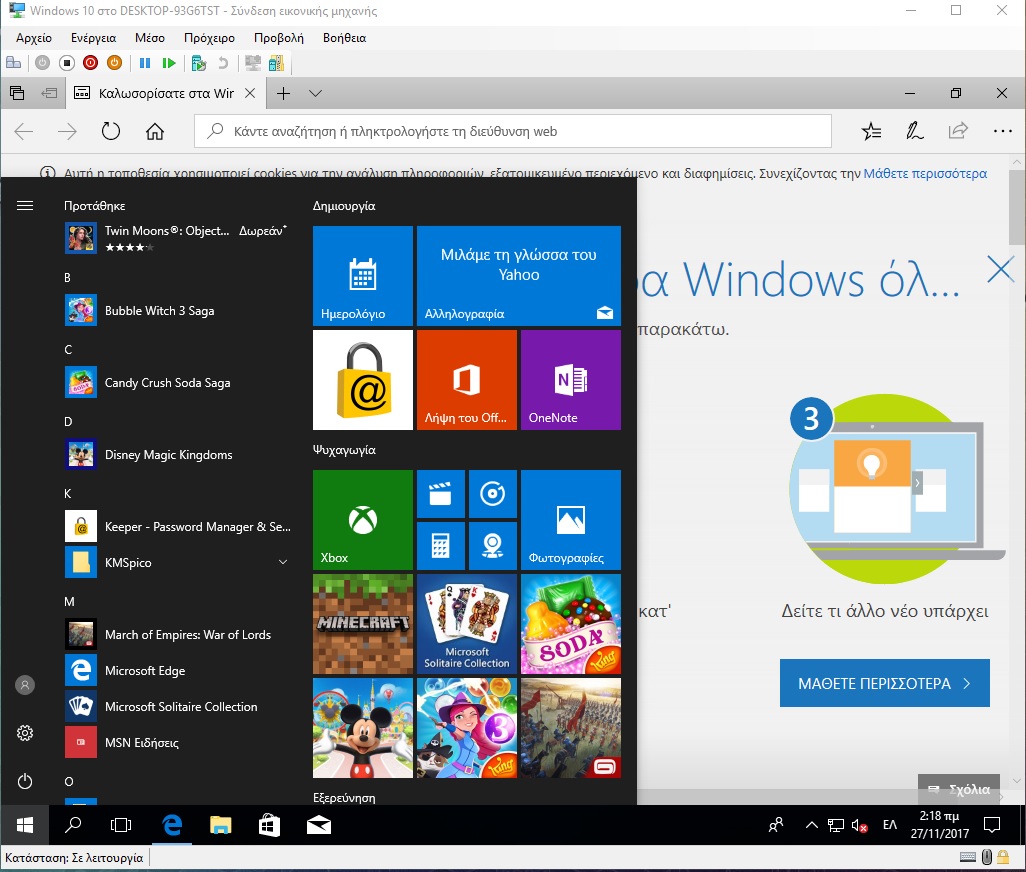The width and height of the screenshot is (1026, 872).
Task: Open the Φωτογραφίες photos tile
Action: pos(571,520)
